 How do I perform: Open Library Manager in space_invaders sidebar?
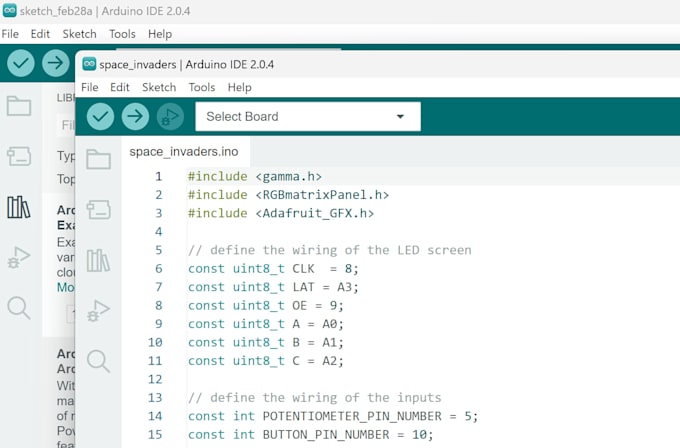click(x=98, y=260)
